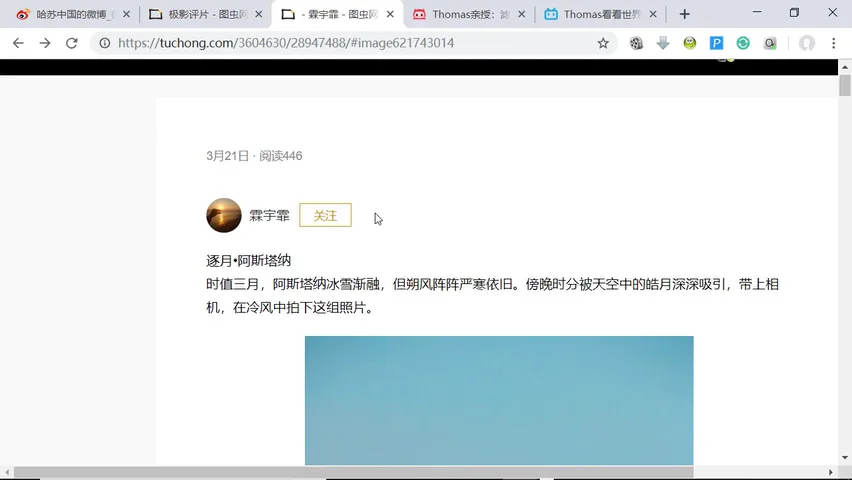
Task: Click the vertical scrollbar down arrow
Action: click(844, 458)
